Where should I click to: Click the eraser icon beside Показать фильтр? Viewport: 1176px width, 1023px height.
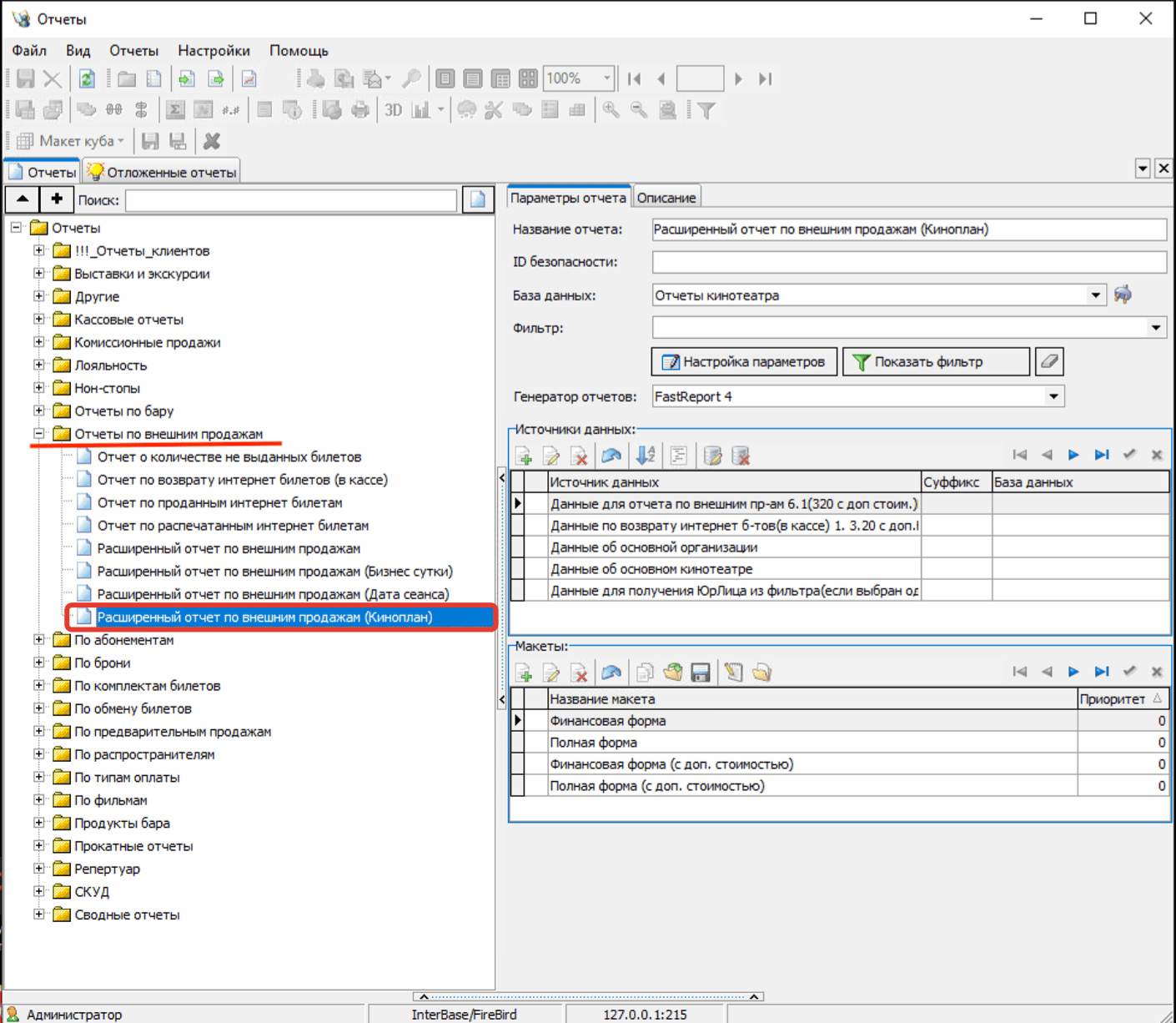pos(1049,362)
